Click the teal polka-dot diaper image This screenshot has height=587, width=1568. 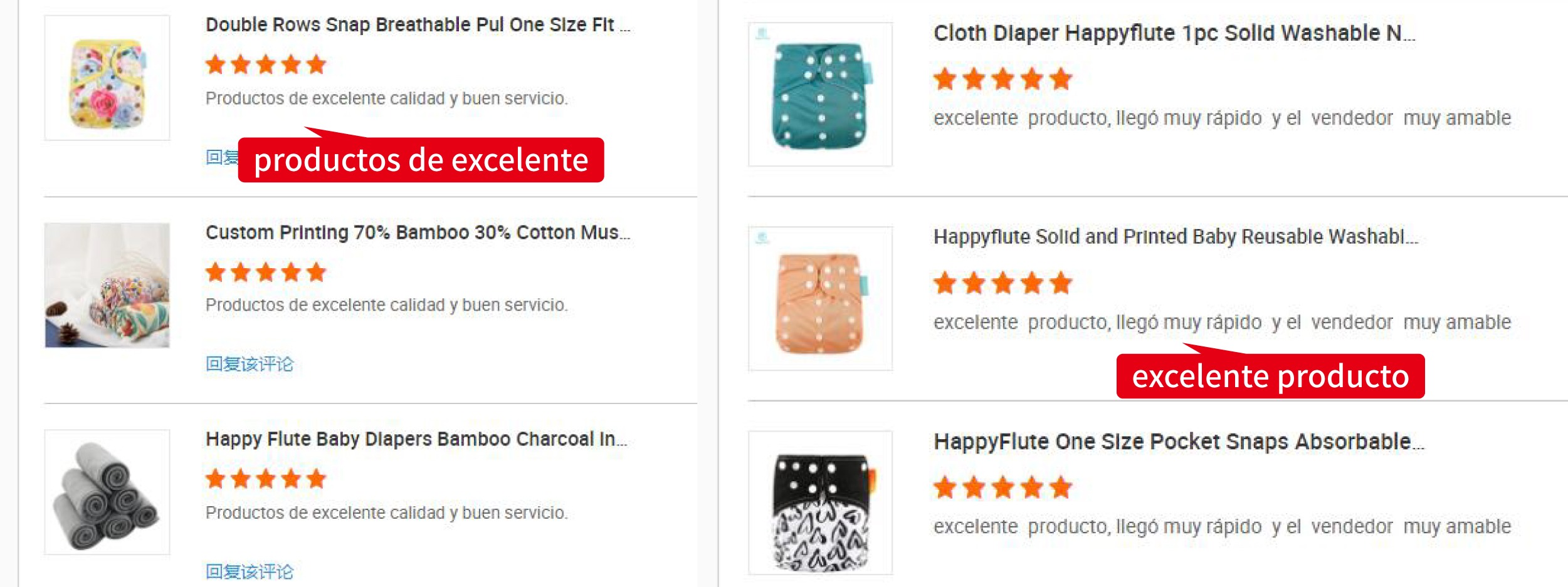coord(820,95)
